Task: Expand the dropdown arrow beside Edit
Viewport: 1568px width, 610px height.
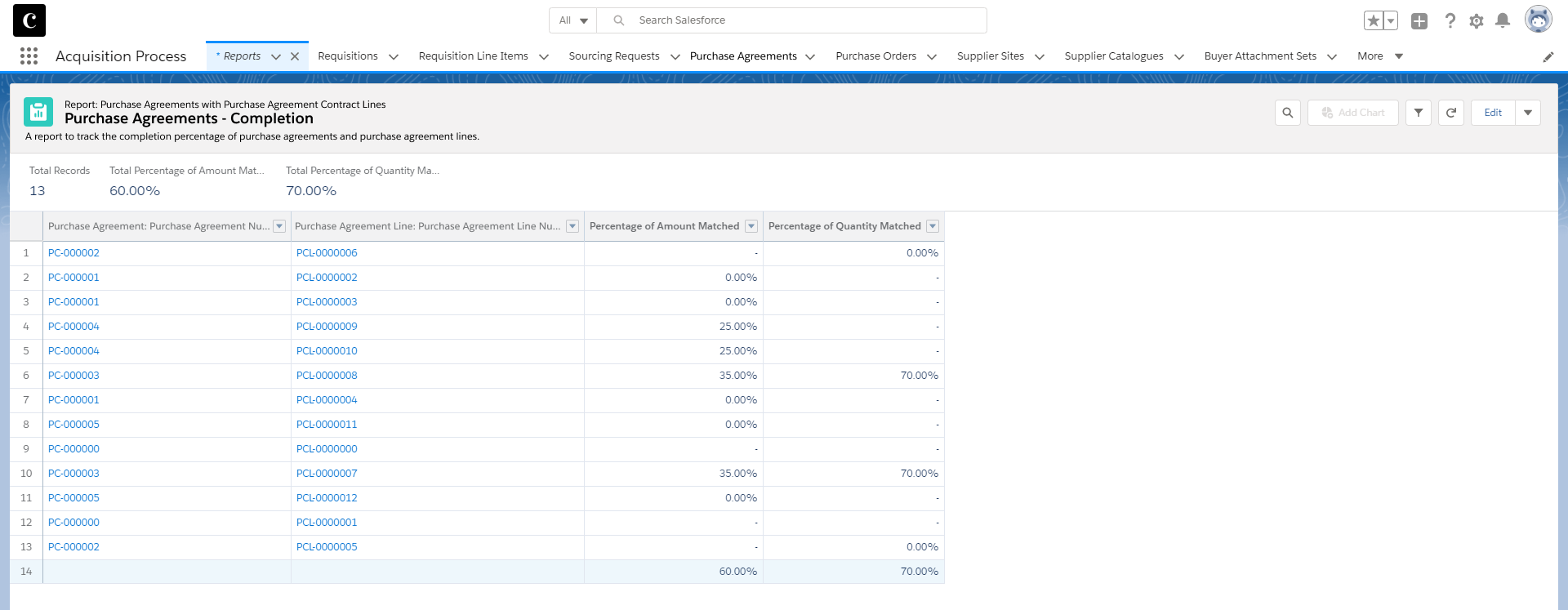Action: [1528, 113]
